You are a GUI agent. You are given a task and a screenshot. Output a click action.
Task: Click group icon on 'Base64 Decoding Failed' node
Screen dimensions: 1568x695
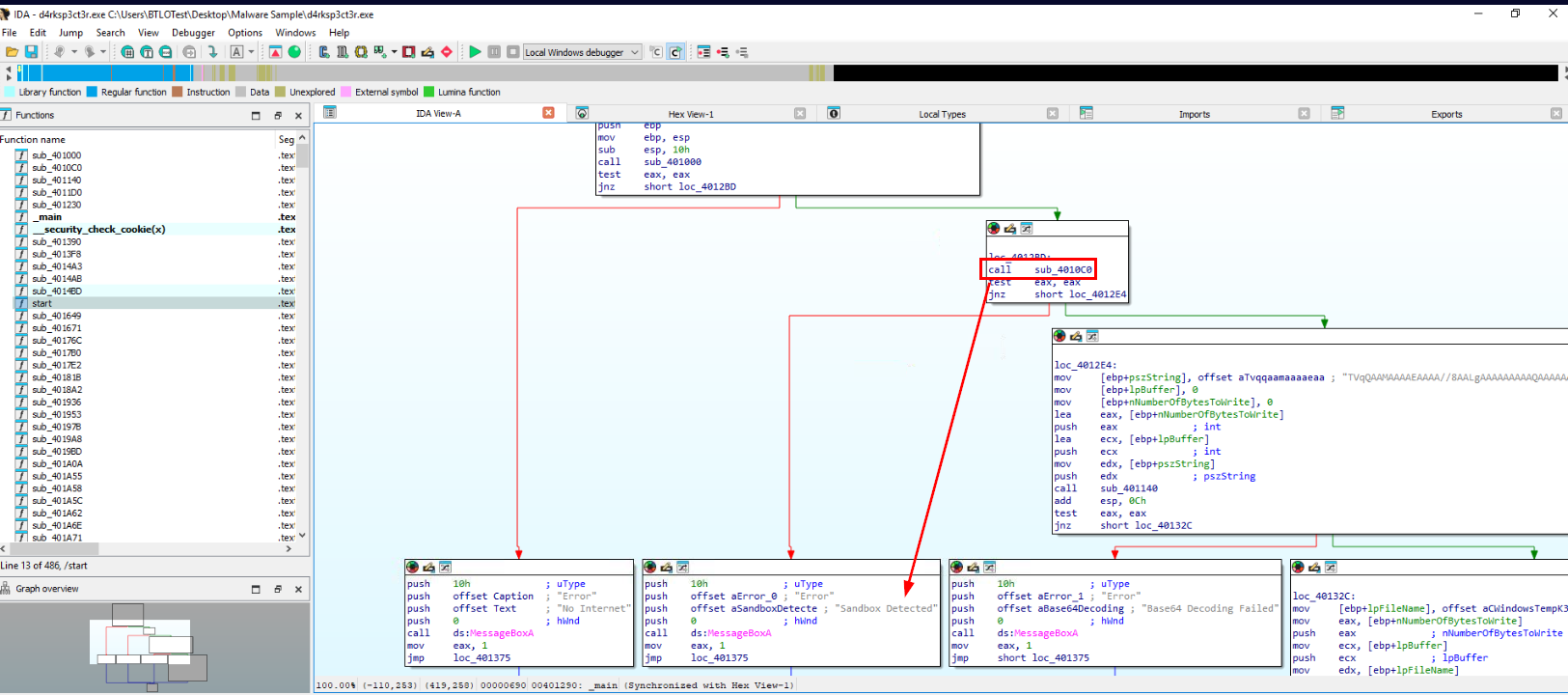click(989, 567)
